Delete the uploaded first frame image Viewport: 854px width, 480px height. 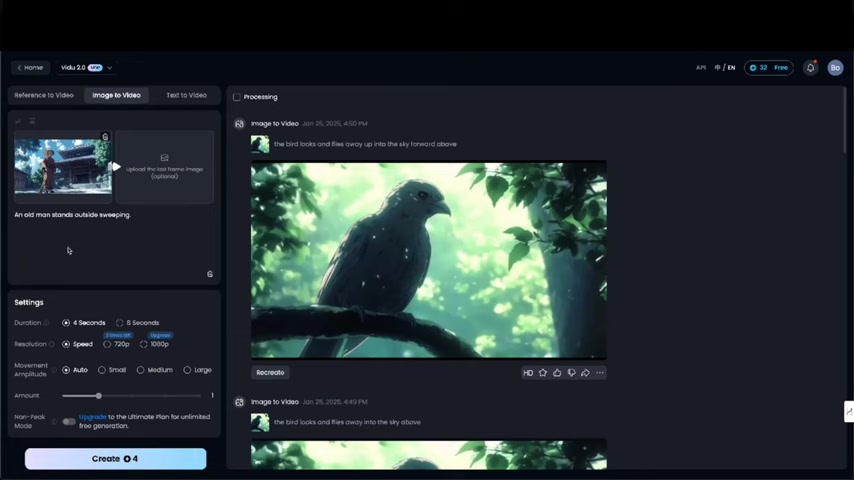[105, 137]
